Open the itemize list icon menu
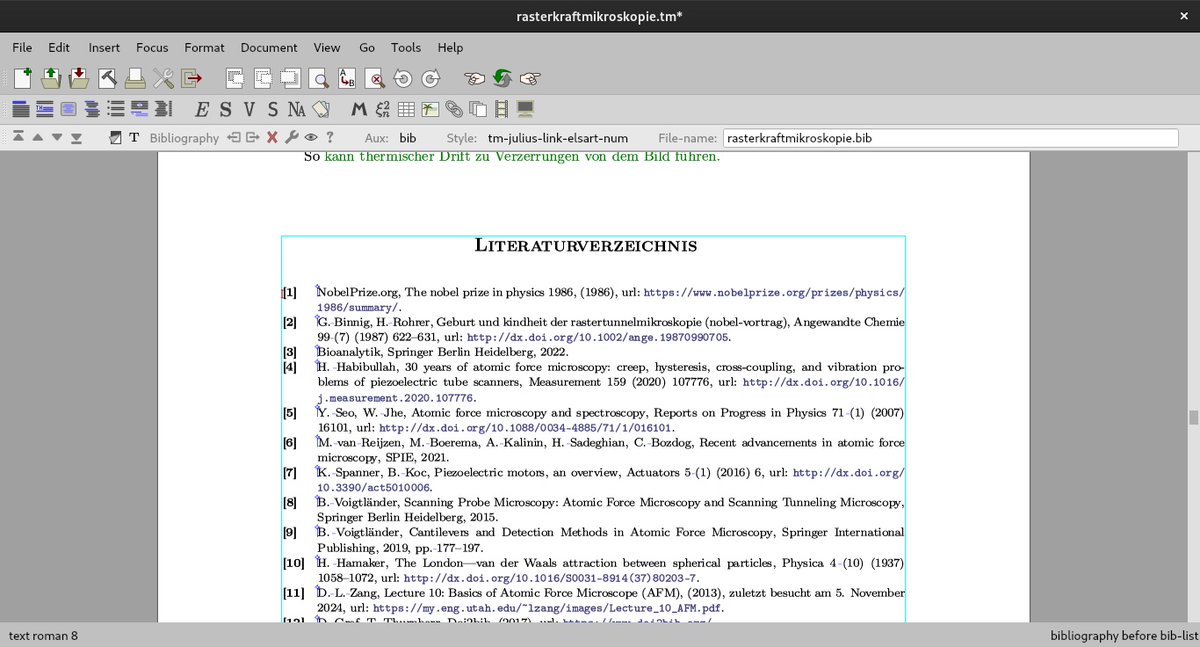Screen dimensions: 1200x647 pos(116,108)
